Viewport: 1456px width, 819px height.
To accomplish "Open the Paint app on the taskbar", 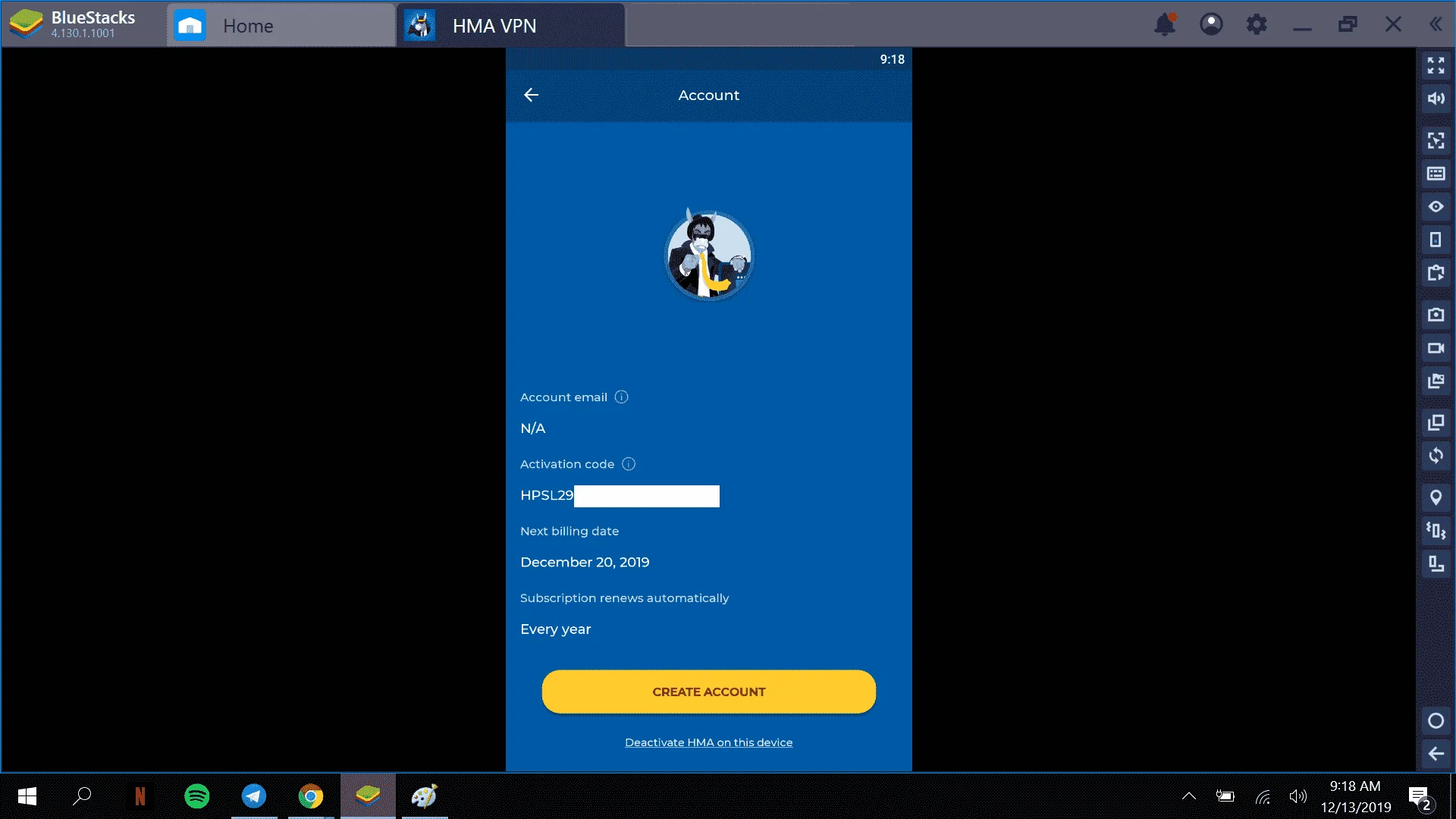I will tap(425, 796).
